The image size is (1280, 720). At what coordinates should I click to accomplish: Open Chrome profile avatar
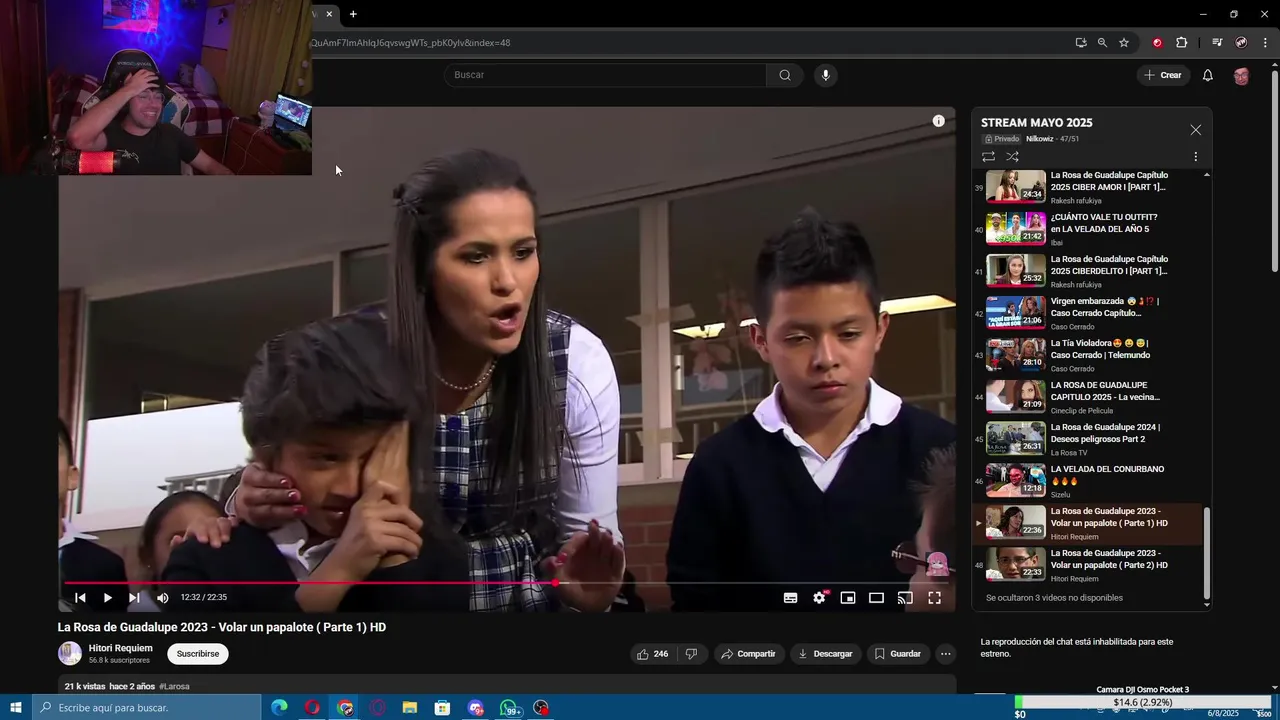[x=1241, y=43]
